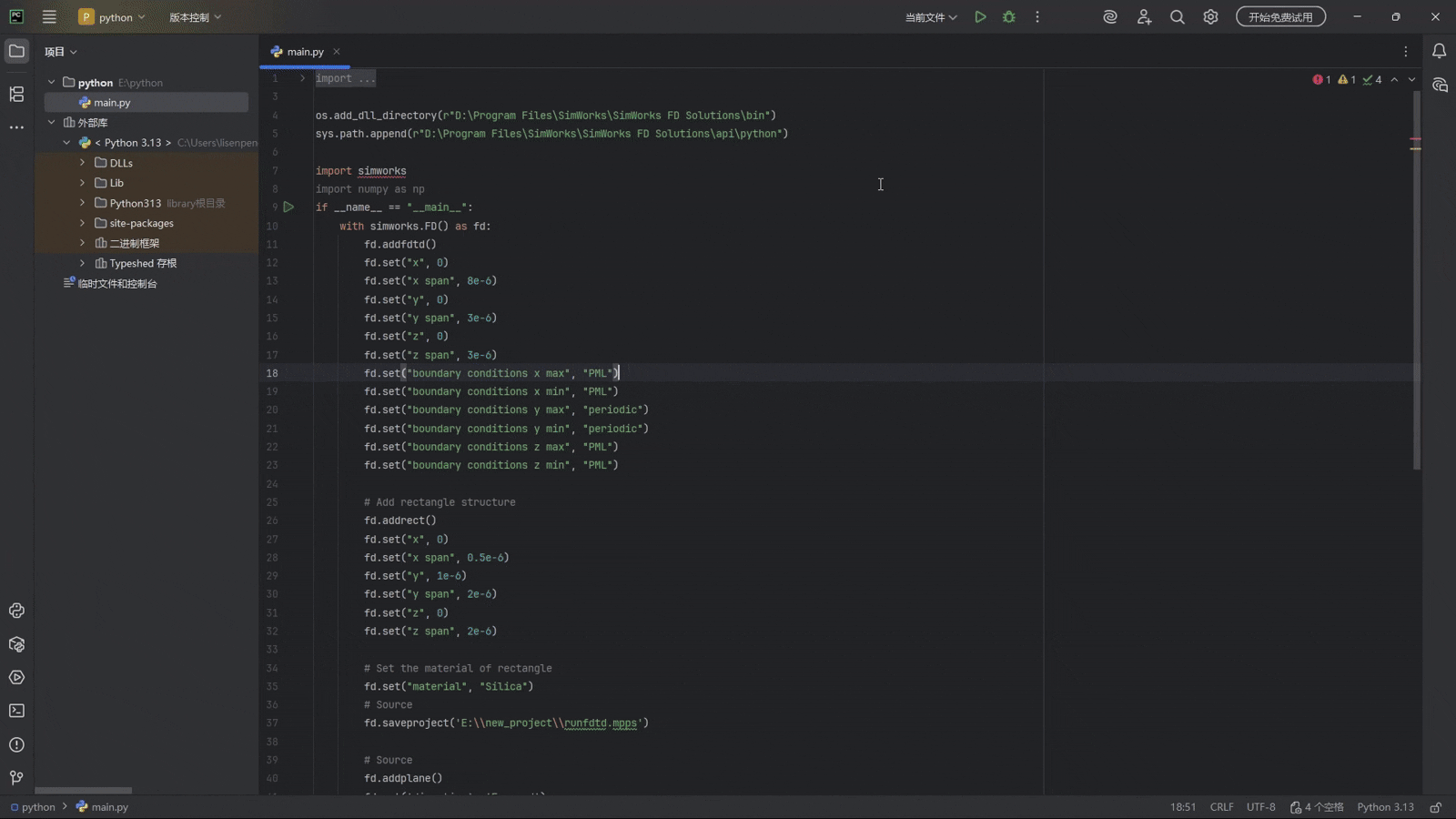Toggle the Project tool window folder icon
1456x819 pixels.
[16, 52]
